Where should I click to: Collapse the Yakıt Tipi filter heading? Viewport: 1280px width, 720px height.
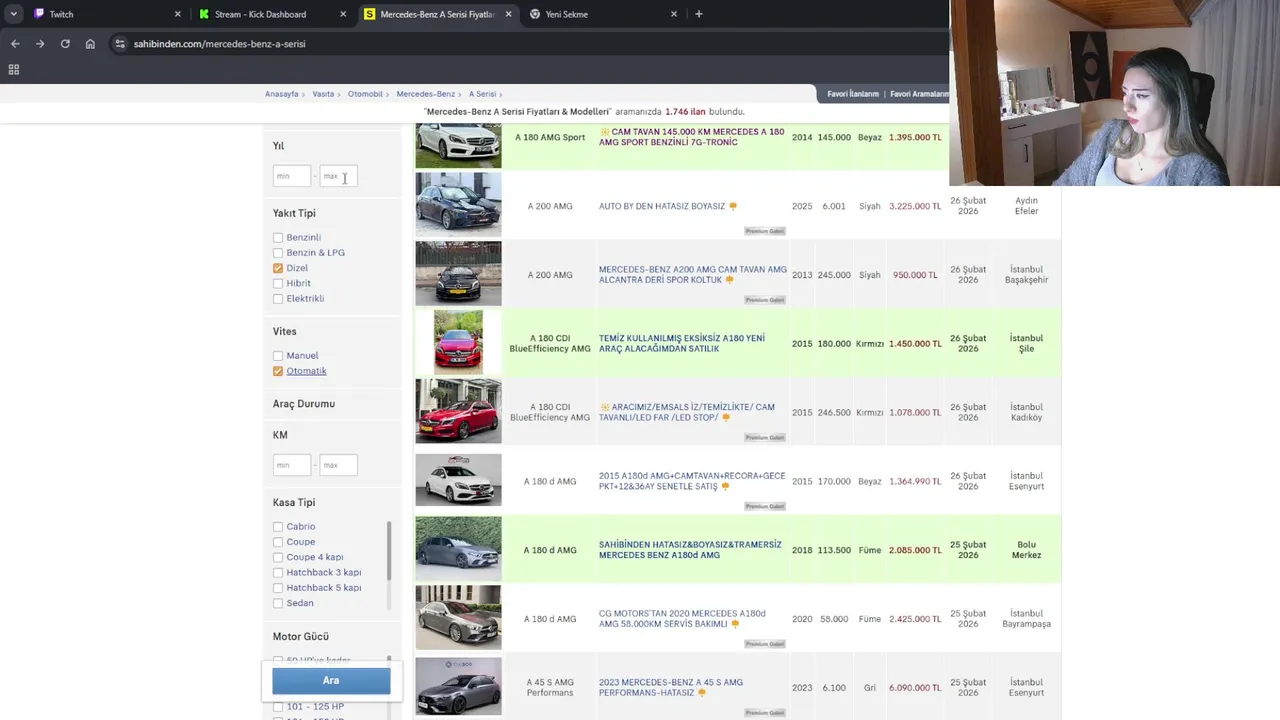click(x=294, y=213)
